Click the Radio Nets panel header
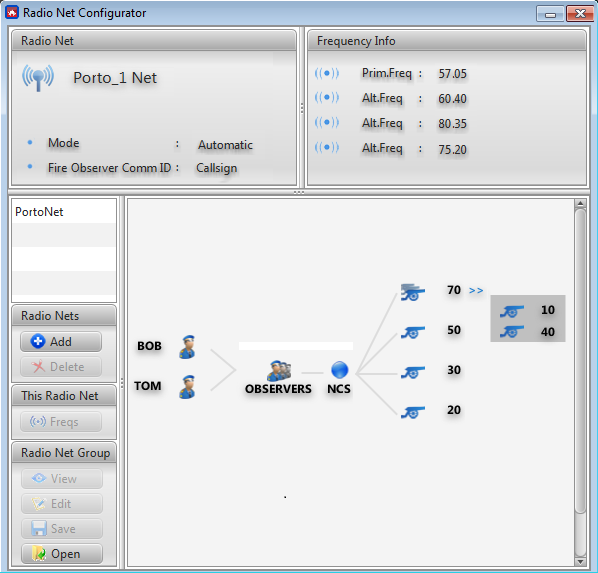This screenshot has height=573, width=598. tap(64, 315)
